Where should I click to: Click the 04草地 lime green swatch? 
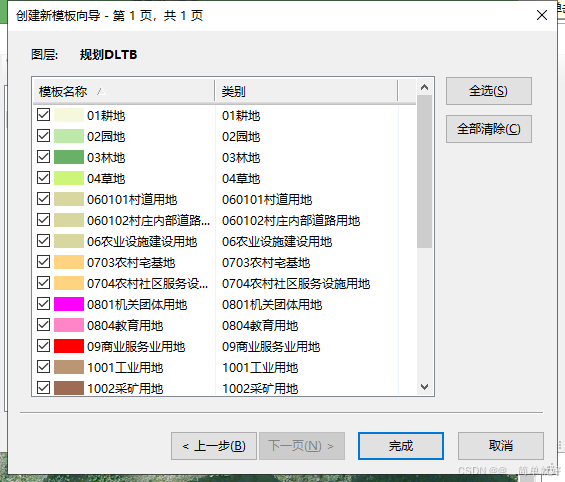click(x=69, y=178)
